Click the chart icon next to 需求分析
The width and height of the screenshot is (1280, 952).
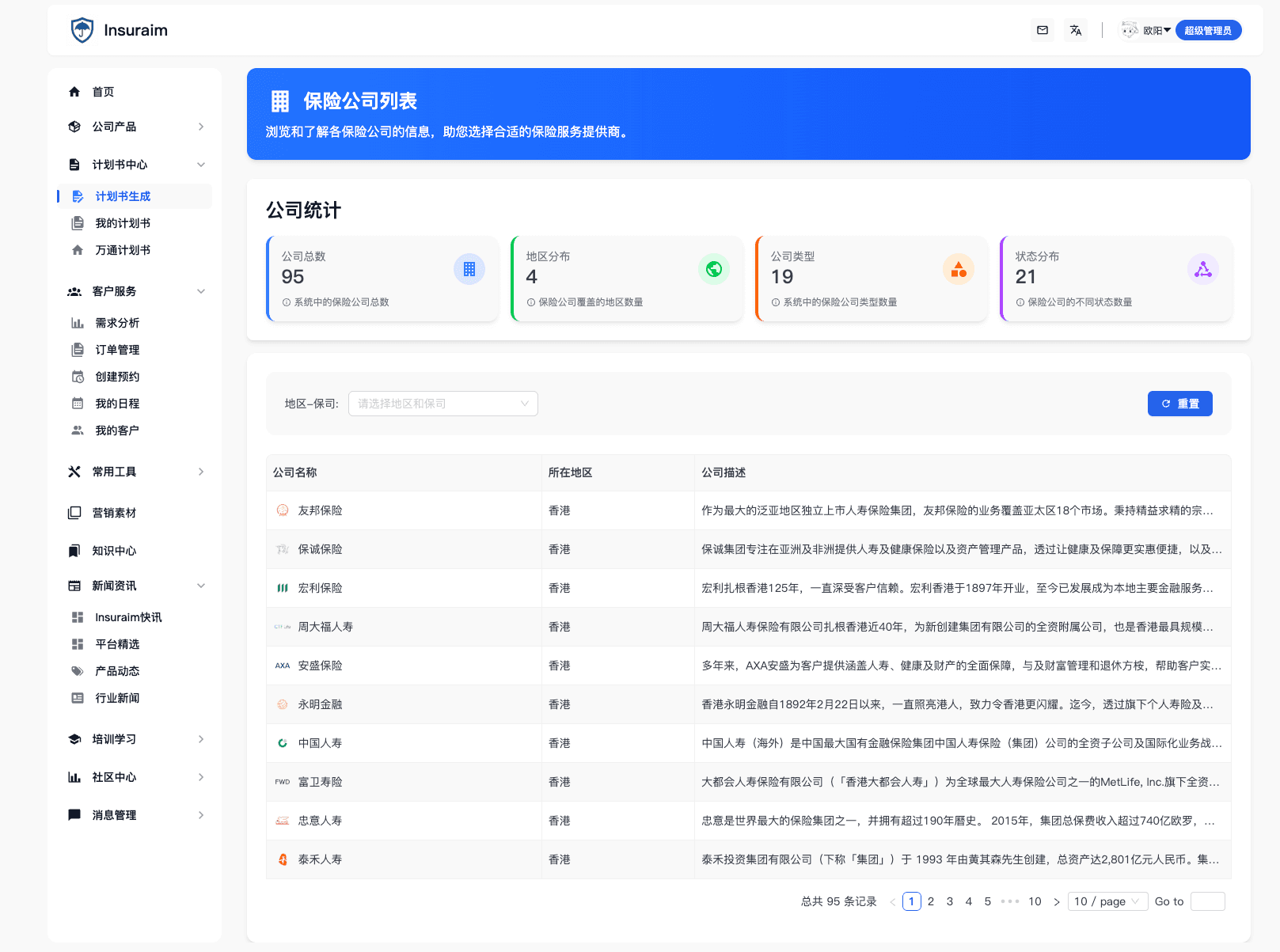pos(77,322)
